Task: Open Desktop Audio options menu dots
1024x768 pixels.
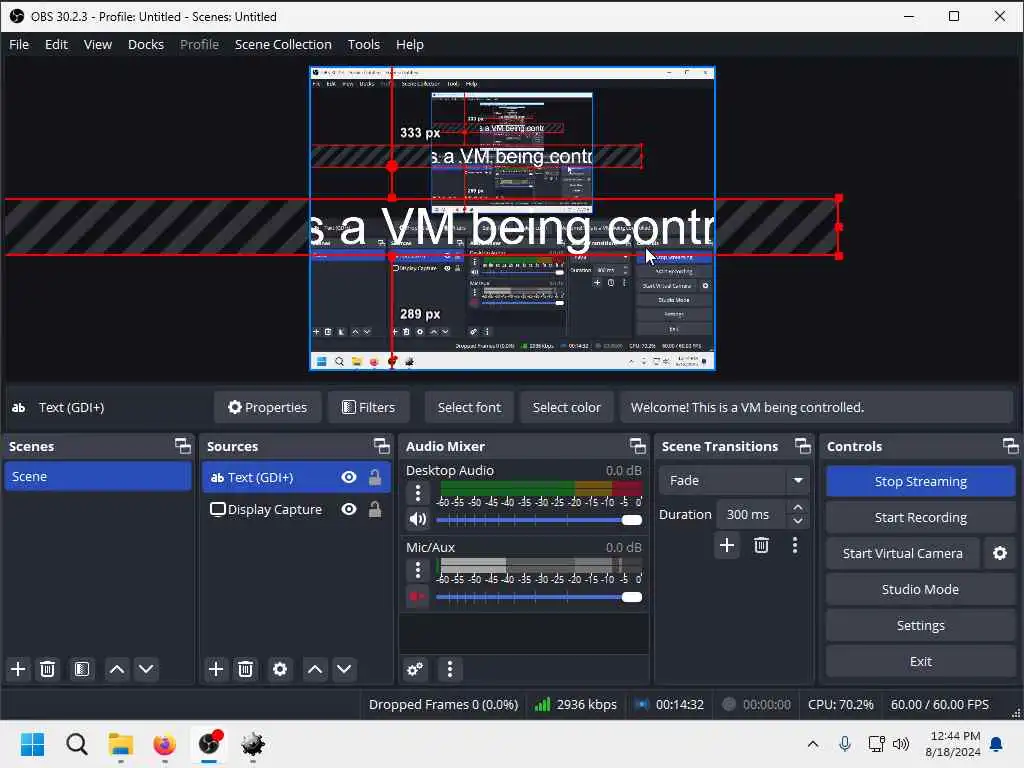Action: point(418,493)
